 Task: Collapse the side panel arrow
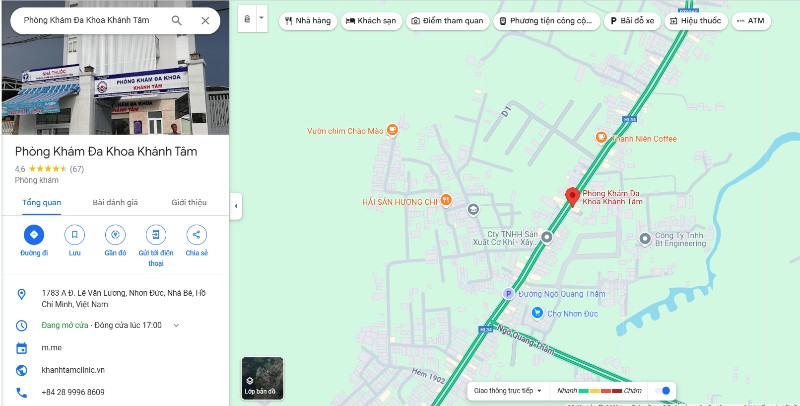pyautogui.click(x=236, y=206)
